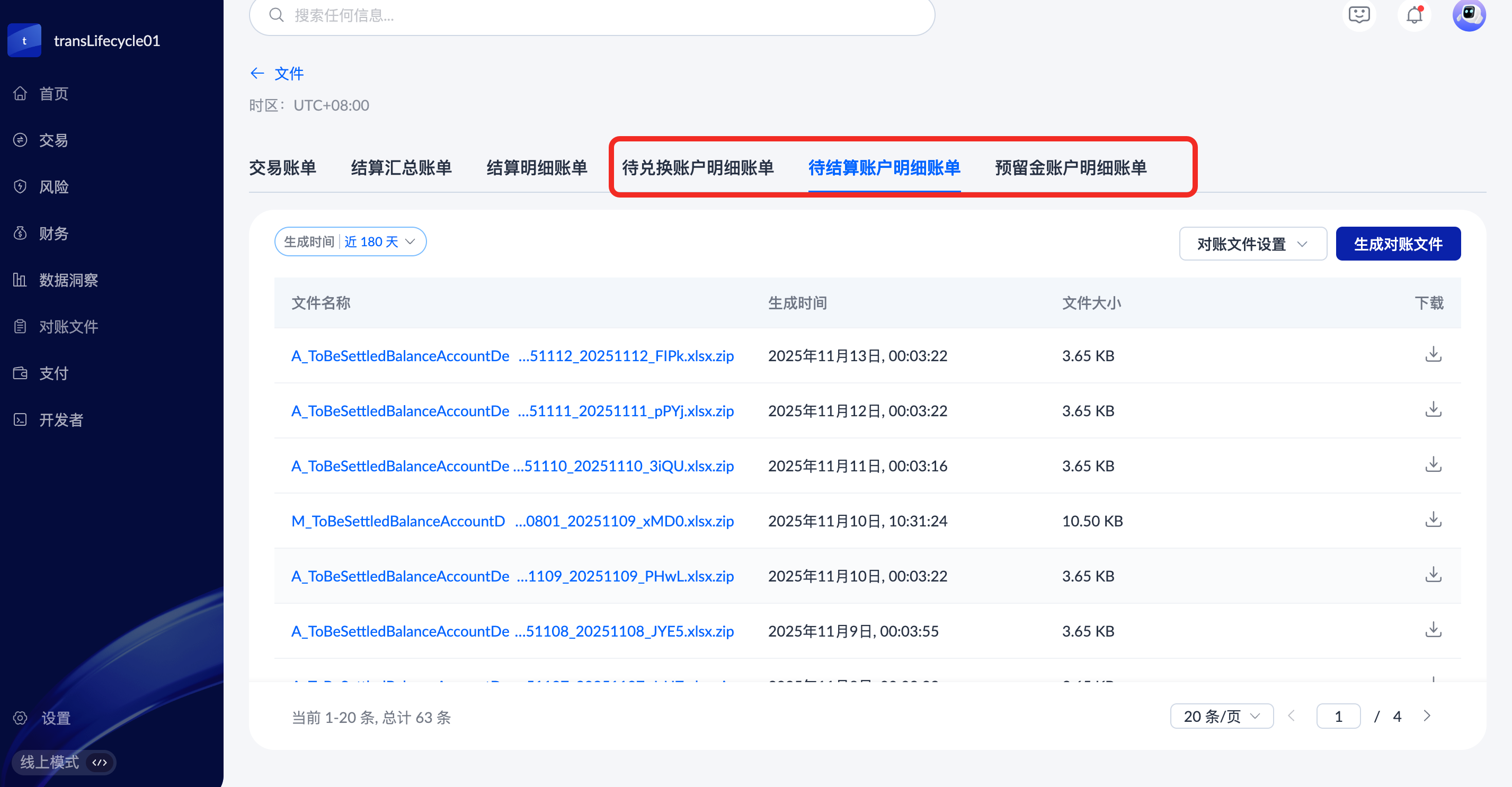Open 数据洞察 in the sidebar
Viewport: 1512px width, 787px height.
click(68, 280)
